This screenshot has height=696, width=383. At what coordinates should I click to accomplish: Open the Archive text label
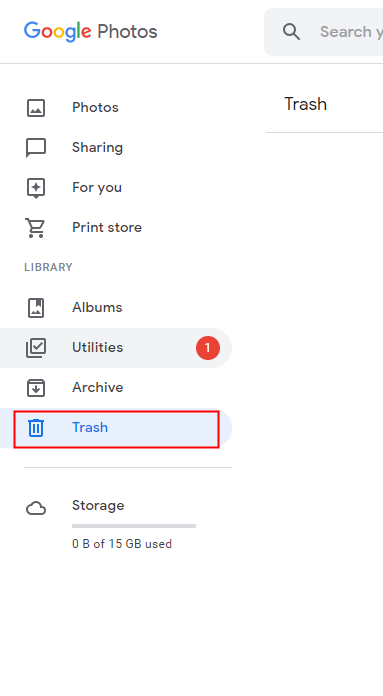[98, 387]
